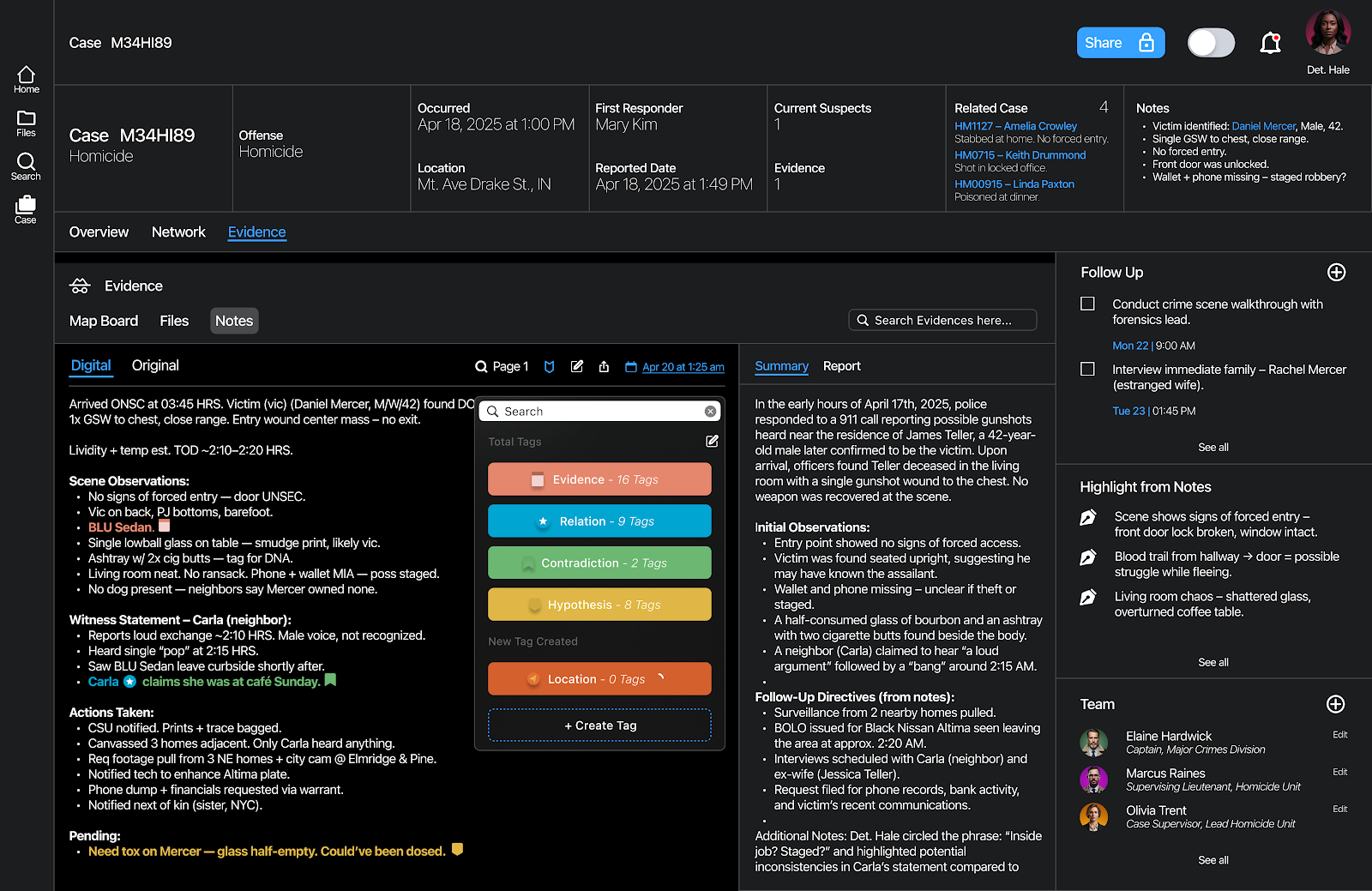Toggle the switch beside Share

[x=1211, y=43]
